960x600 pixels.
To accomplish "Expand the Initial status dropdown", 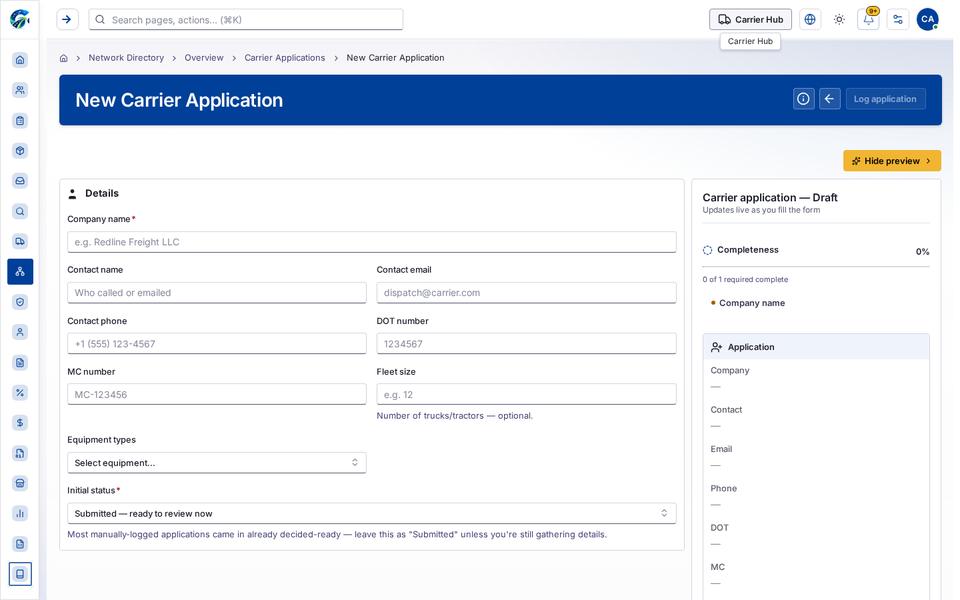I will (x=372, y=513).
